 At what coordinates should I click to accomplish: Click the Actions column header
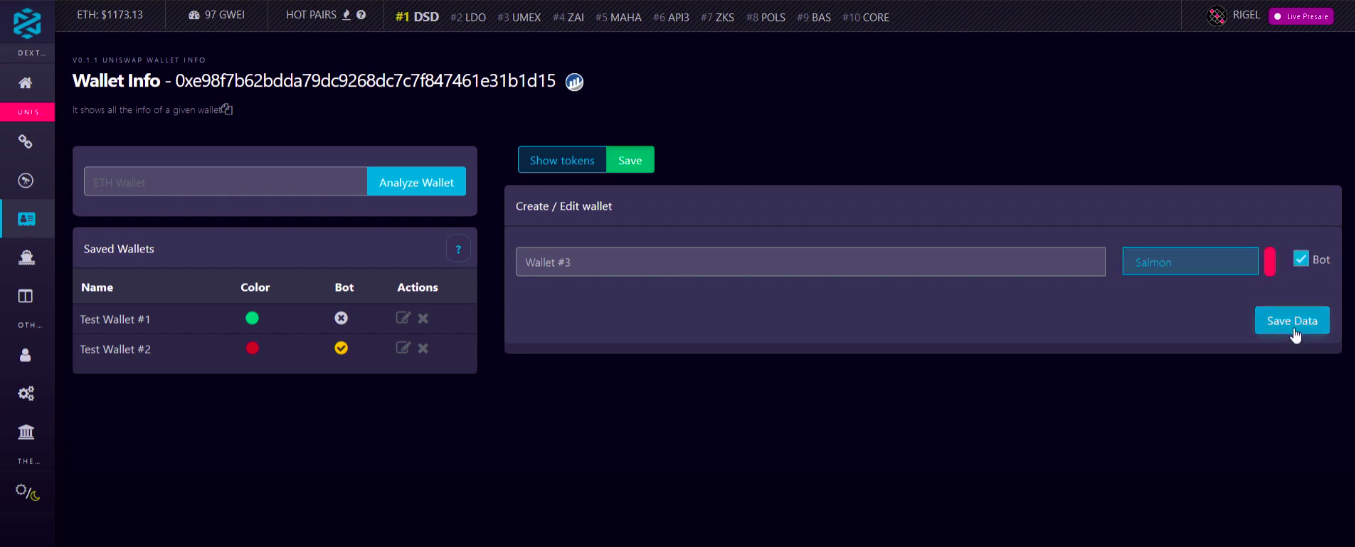click(418, 287)
